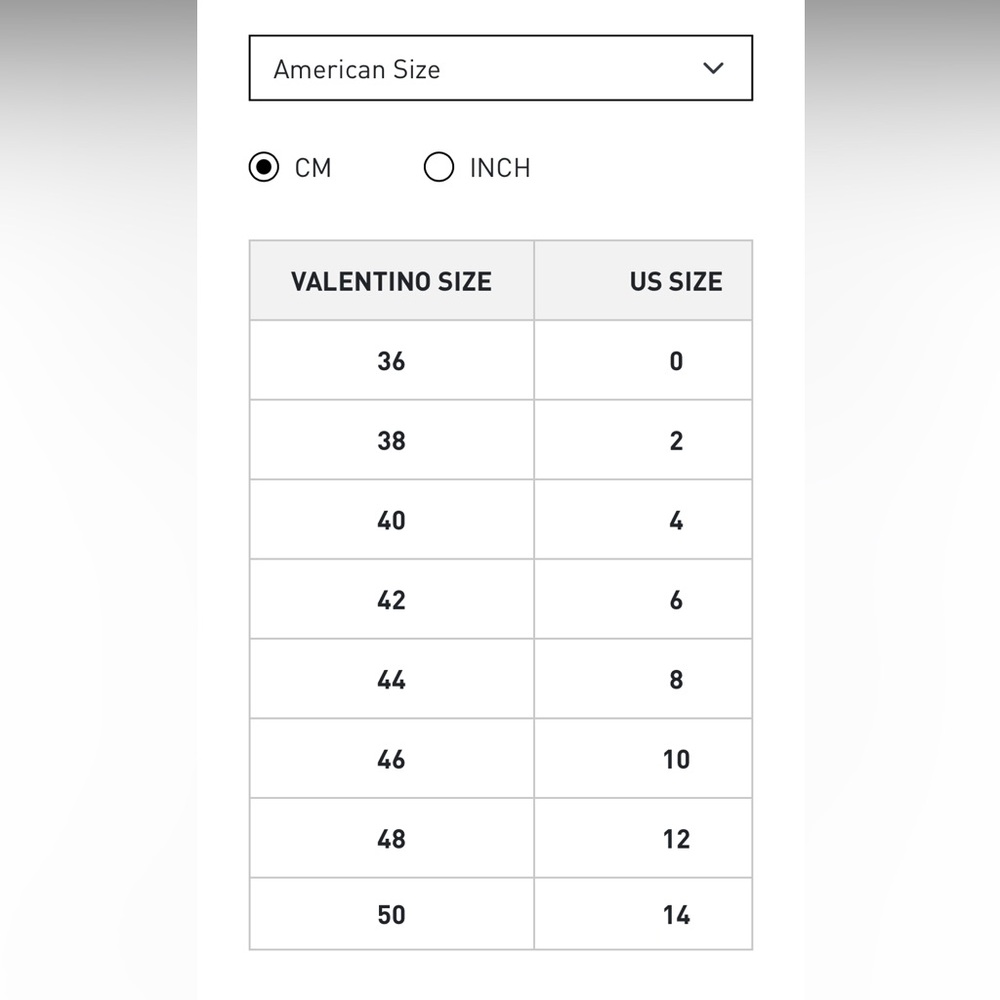The height and width of the screenshot is (1000, 1000).
Task: Click the US SIZE column header
Action: point(643,281)
